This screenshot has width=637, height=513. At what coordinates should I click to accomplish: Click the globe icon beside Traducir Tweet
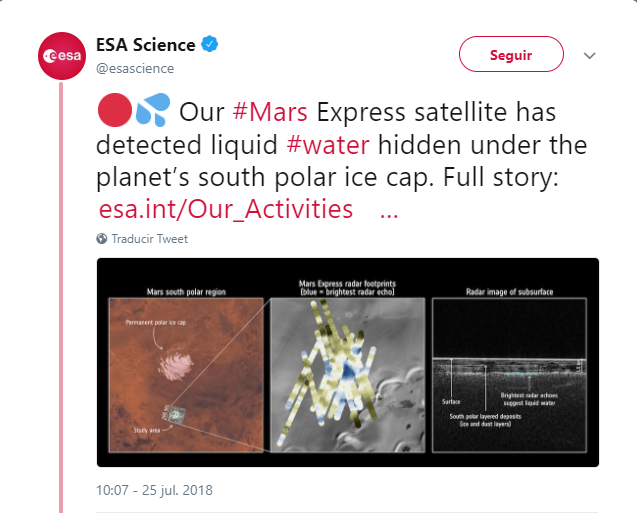(102, 239)
